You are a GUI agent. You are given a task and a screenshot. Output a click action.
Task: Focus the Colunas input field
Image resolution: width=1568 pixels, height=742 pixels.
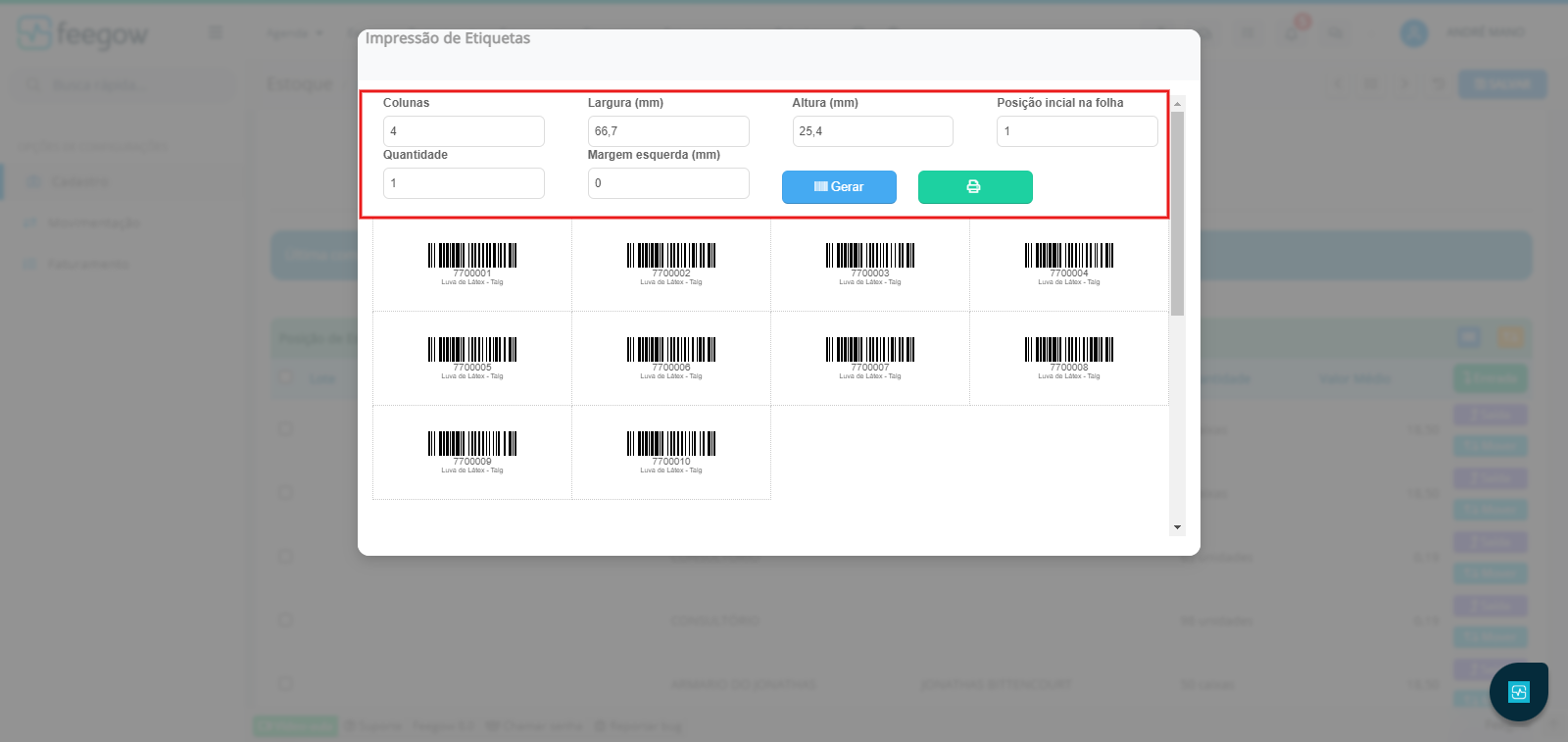click(x=464, y=131)
